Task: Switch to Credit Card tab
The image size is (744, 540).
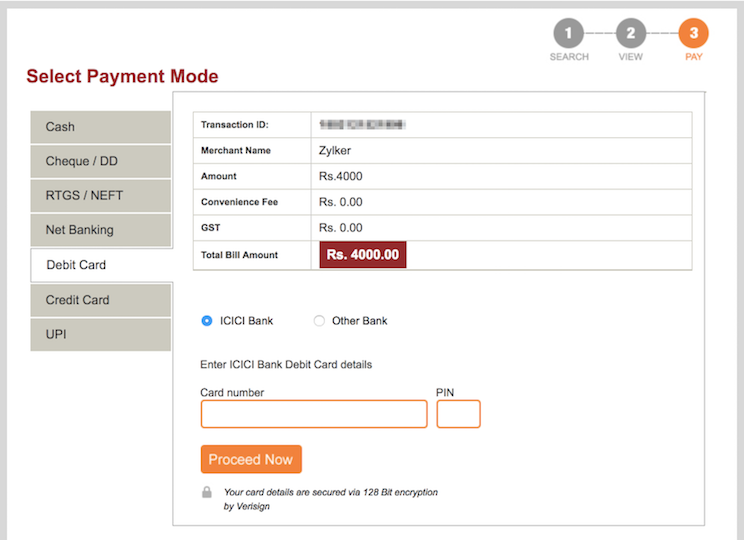Action: click(101, 300)
